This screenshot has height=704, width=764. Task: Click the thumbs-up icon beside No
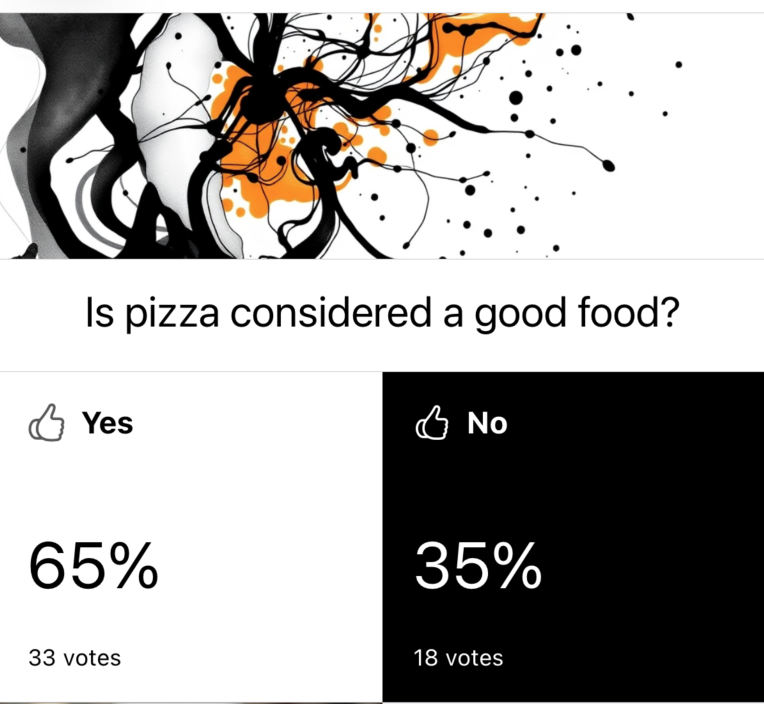tap(430, 424)
